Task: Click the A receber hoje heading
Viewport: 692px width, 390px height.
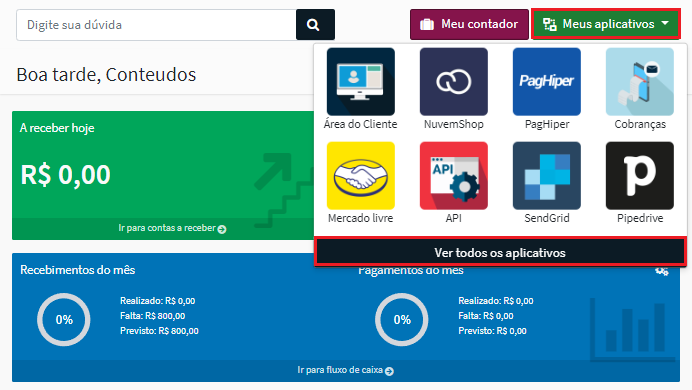Action: [57, 128]
